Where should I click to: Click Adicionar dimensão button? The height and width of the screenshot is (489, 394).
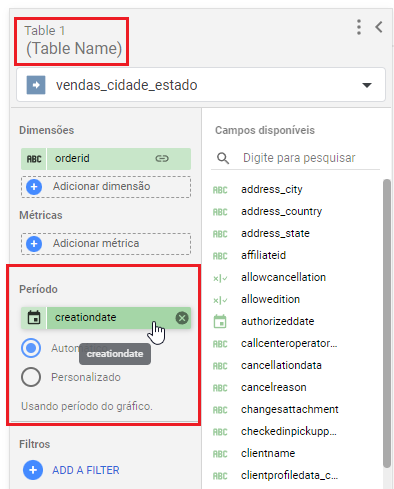[106, 187]
